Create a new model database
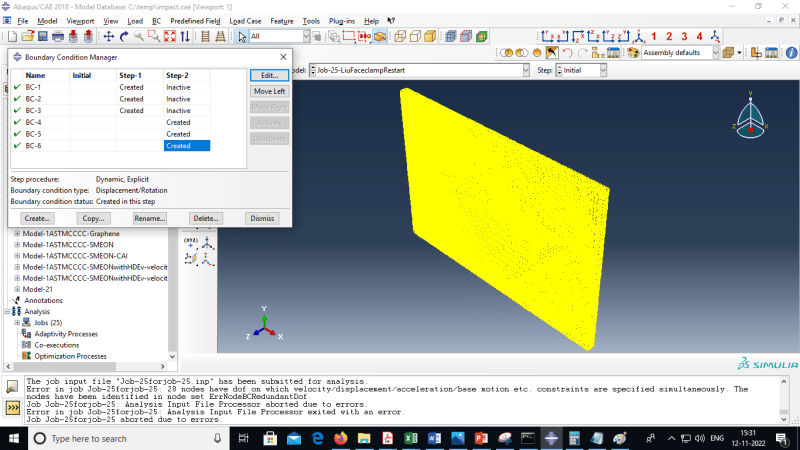 (x=12, y=36)
